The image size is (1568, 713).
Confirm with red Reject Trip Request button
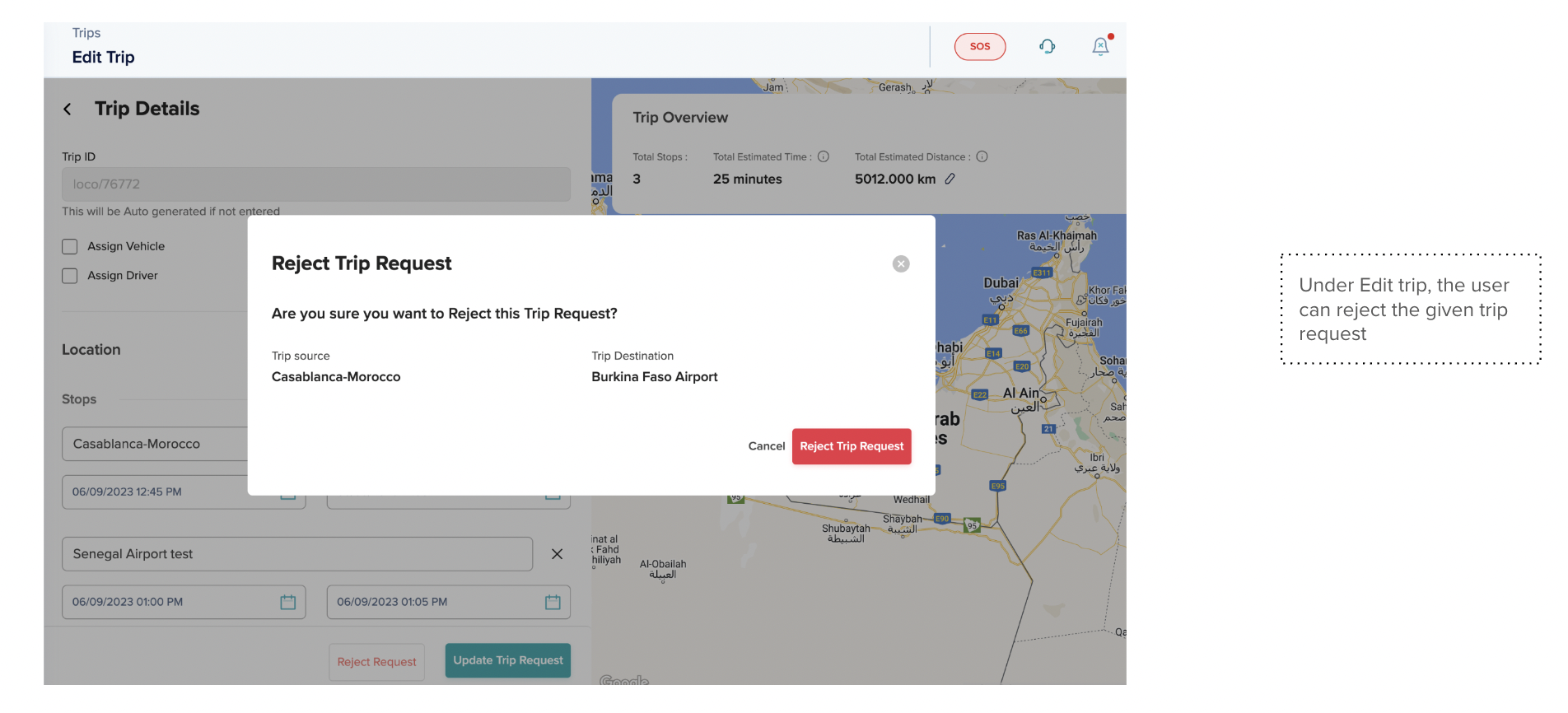point(852,446)
